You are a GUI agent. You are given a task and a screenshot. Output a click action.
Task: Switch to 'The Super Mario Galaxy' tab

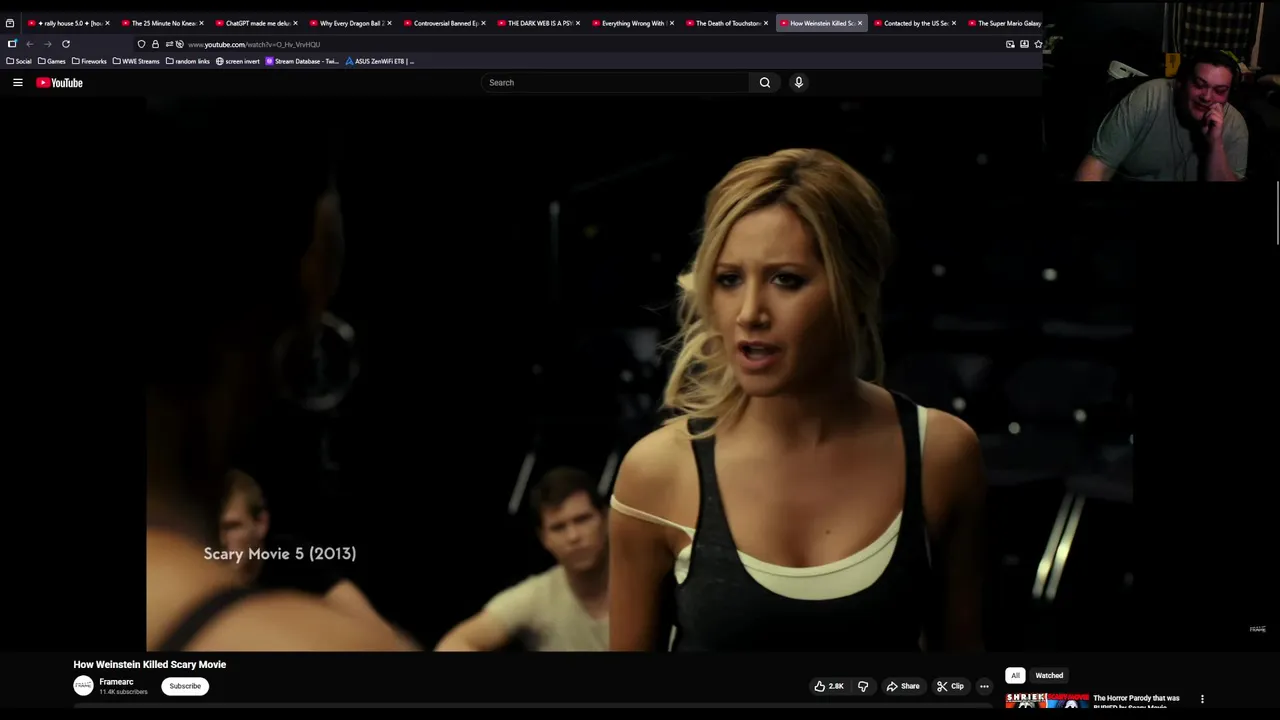pyautogui.click(x=1005, y=23)
